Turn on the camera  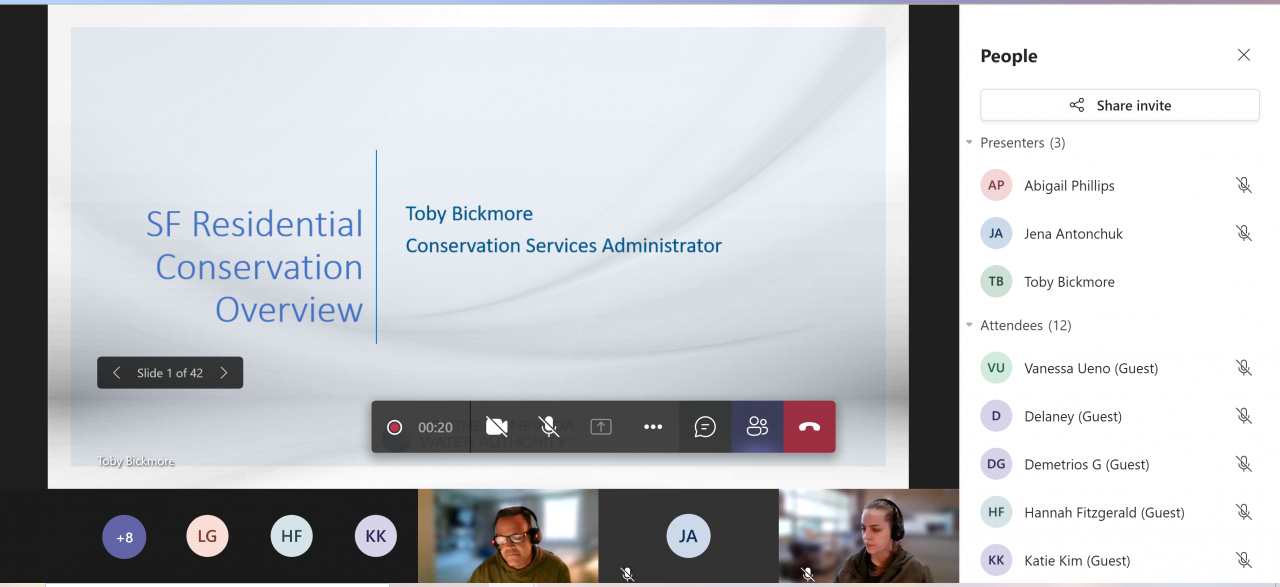pyautogui.click(x=497, y=427)
